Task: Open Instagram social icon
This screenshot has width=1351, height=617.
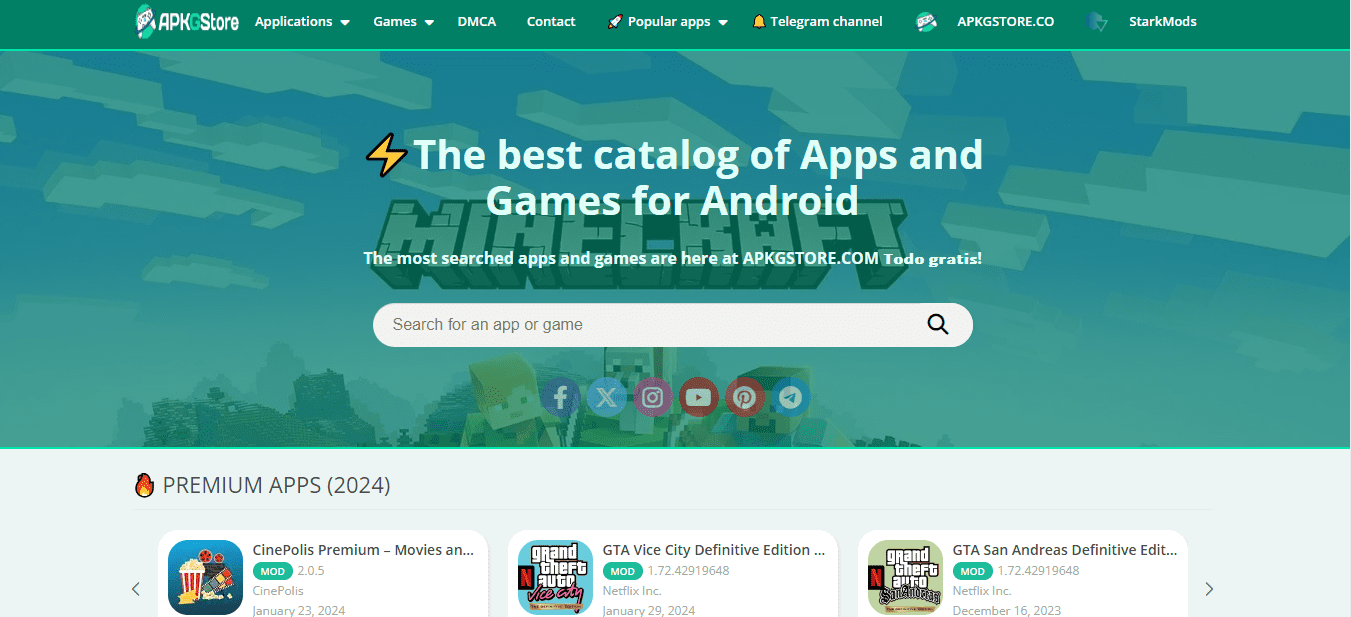Action: click(653, 398)
